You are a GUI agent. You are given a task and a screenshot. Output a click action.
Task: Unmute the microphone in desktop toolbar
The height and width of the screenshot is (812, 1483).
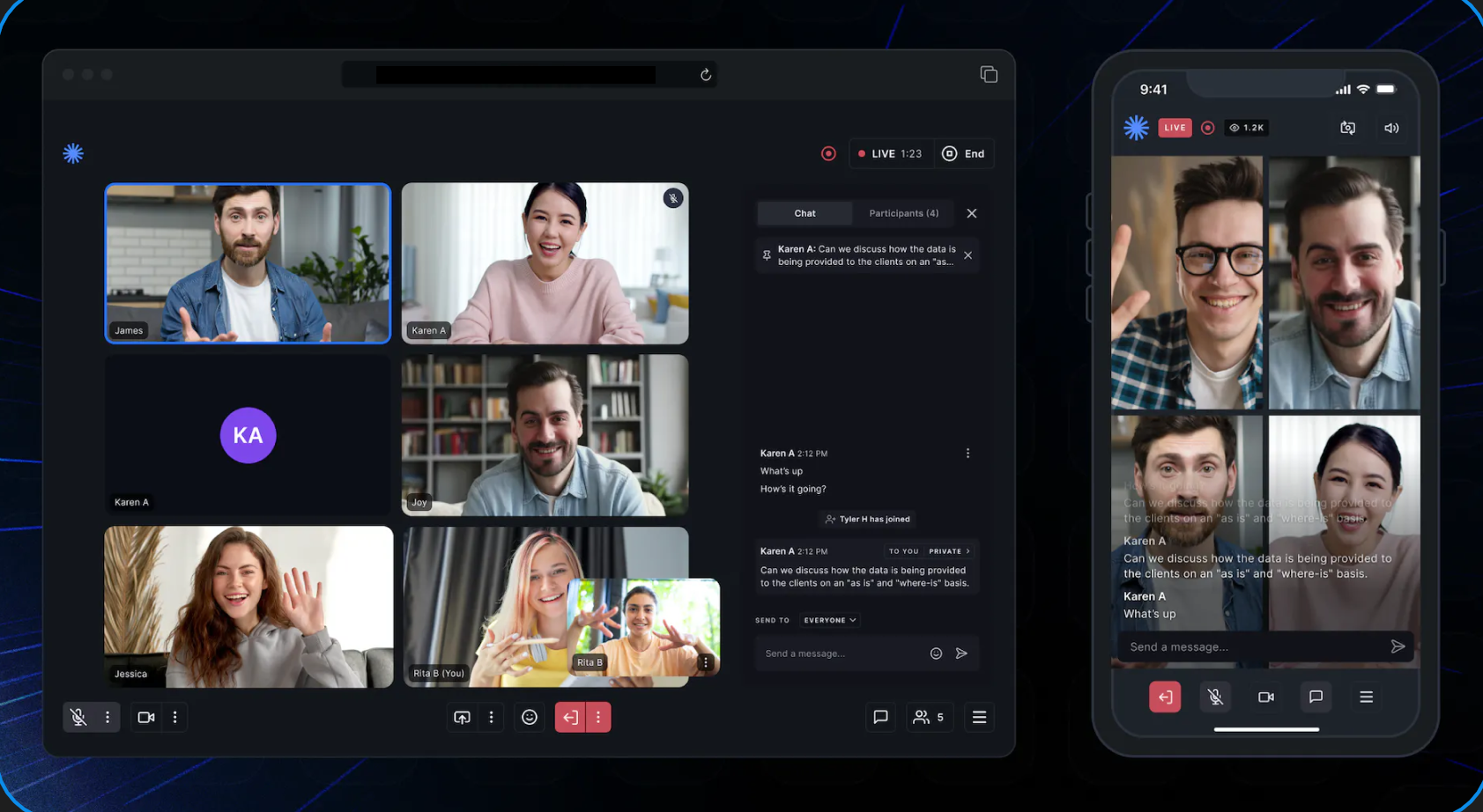click(78, 718)
